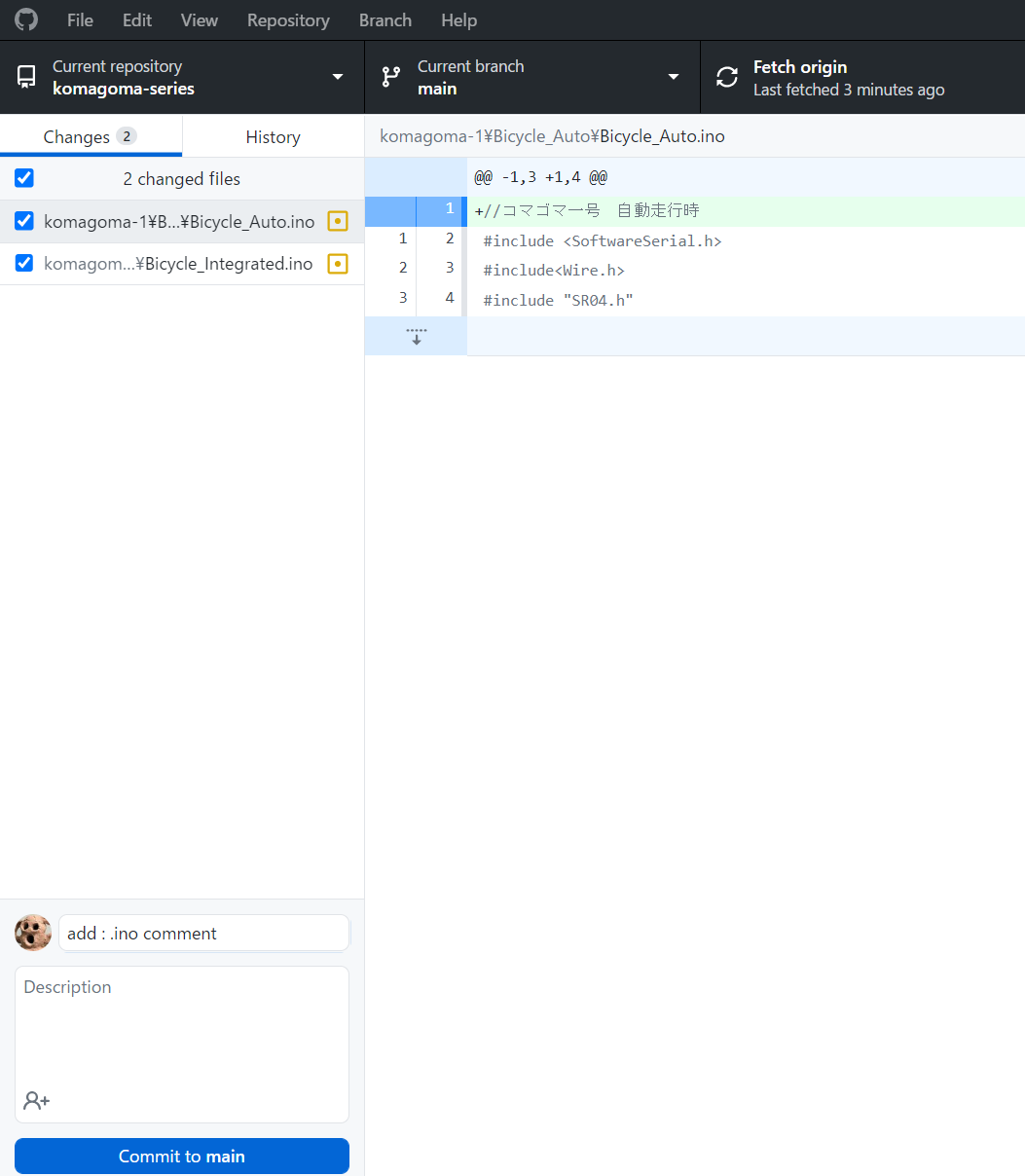1025x1176 pixels.
Task: Select added line 1 in diff gutter
Action: coord(440,210)
